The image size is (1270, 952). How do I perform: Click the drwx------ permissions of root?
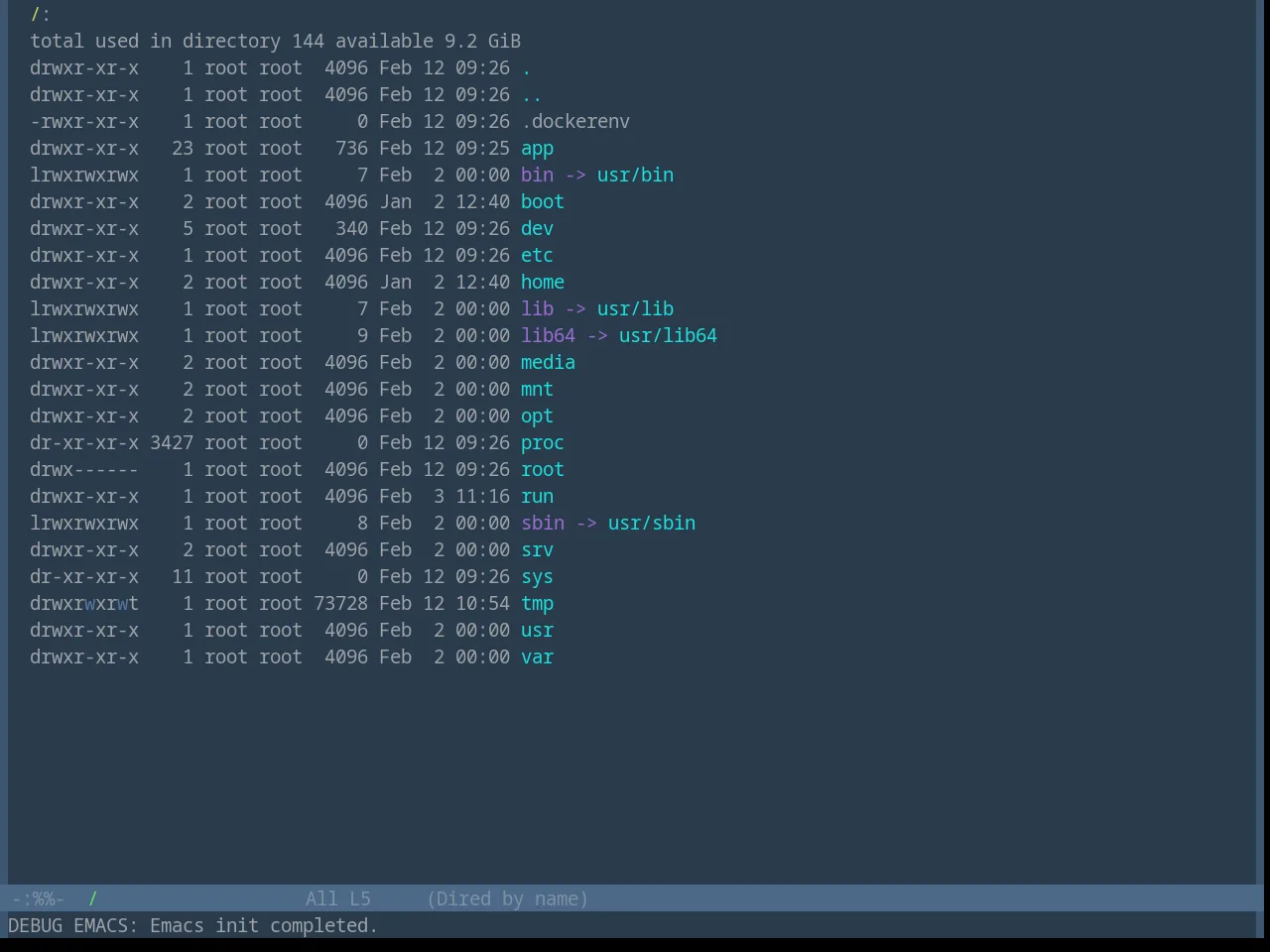(84, 470)
